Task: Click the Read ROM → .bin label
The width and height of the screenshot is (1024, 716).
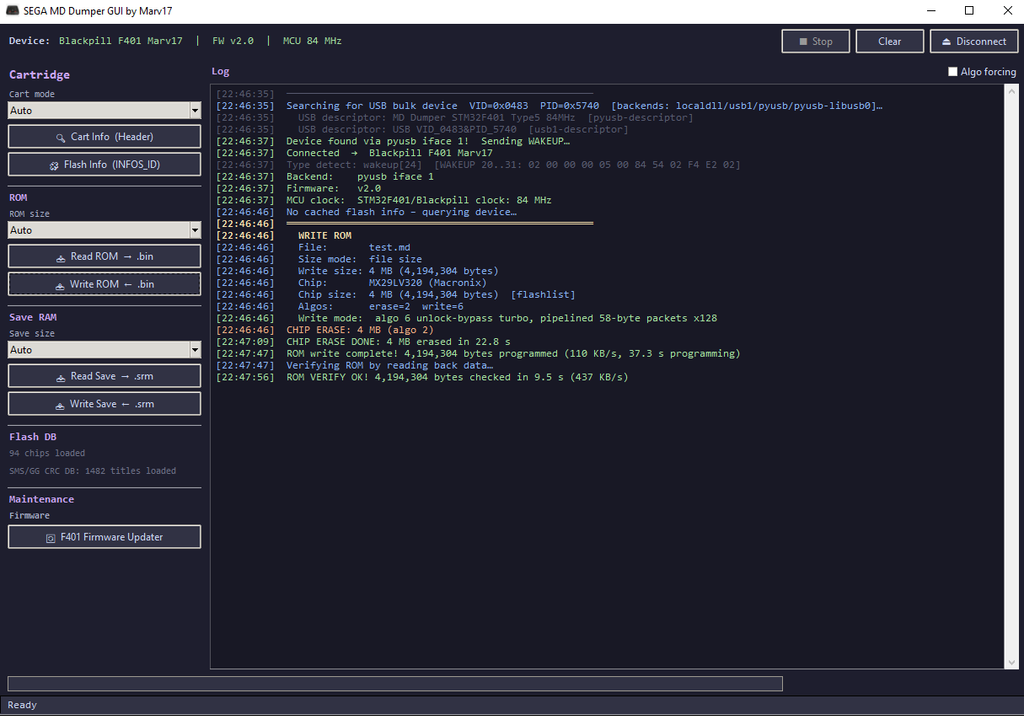Action: (112, 257)
